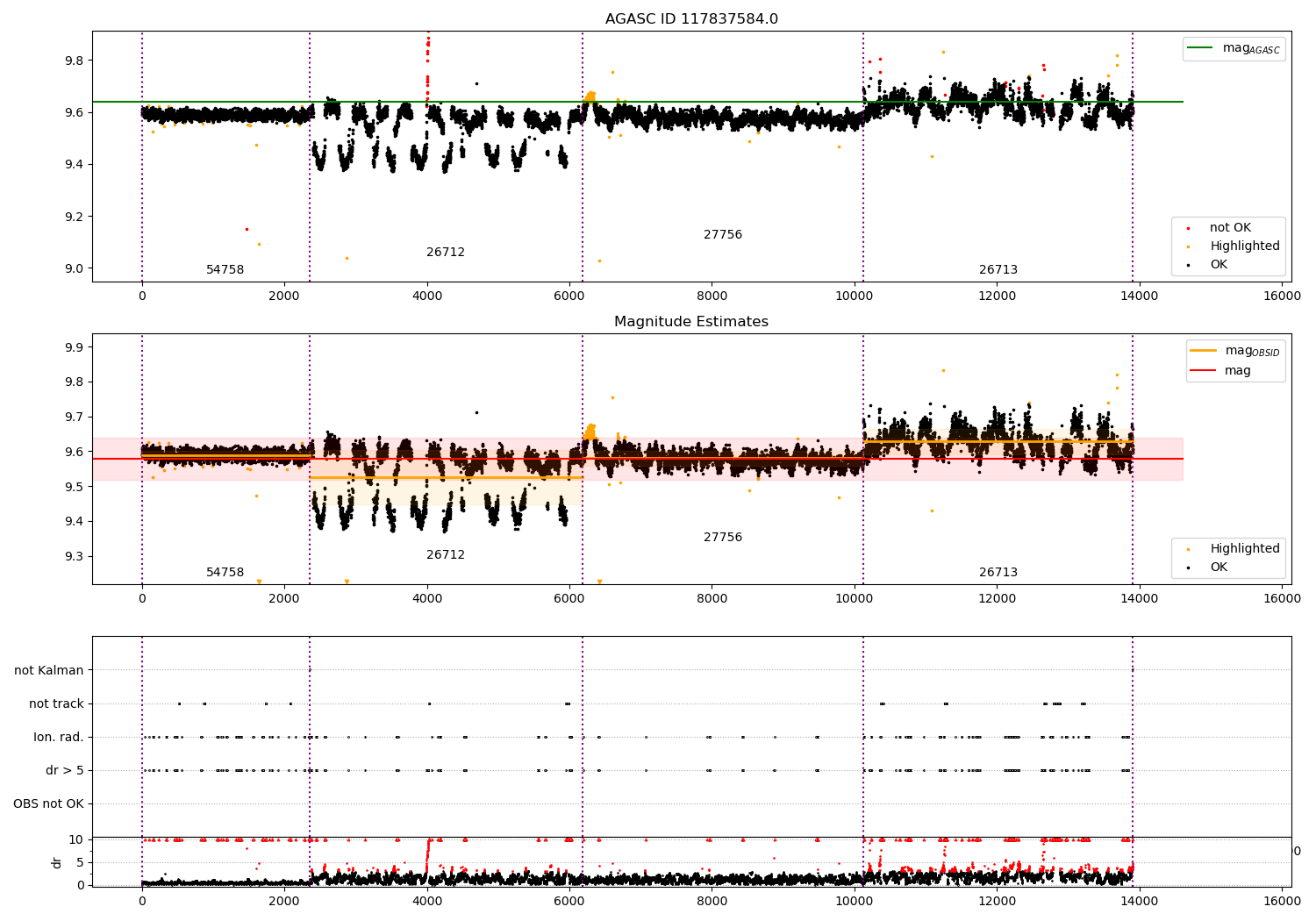Viewport: 1316px width, 921px height.
Task: Click y-axis tick 9.2 on top plot
Action: [x=74, y=218]
